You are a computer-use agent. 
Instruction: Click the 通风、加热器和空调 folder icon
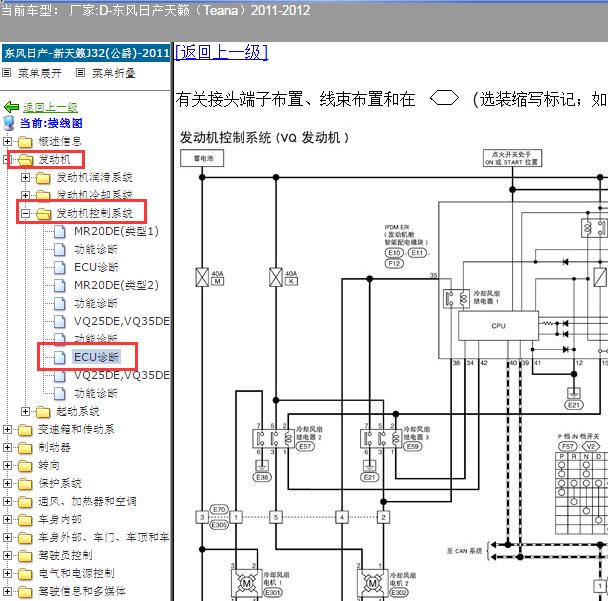25,502
